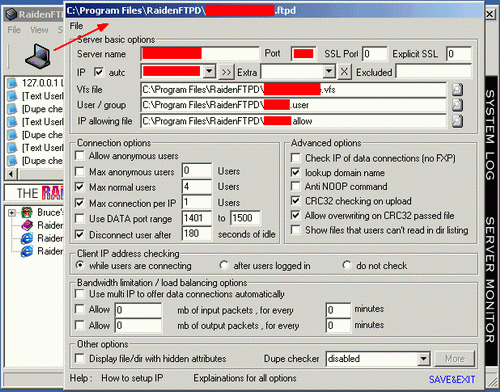Click the log list scroll left arrow
500x392 pixels.
[x=11, y=174]
